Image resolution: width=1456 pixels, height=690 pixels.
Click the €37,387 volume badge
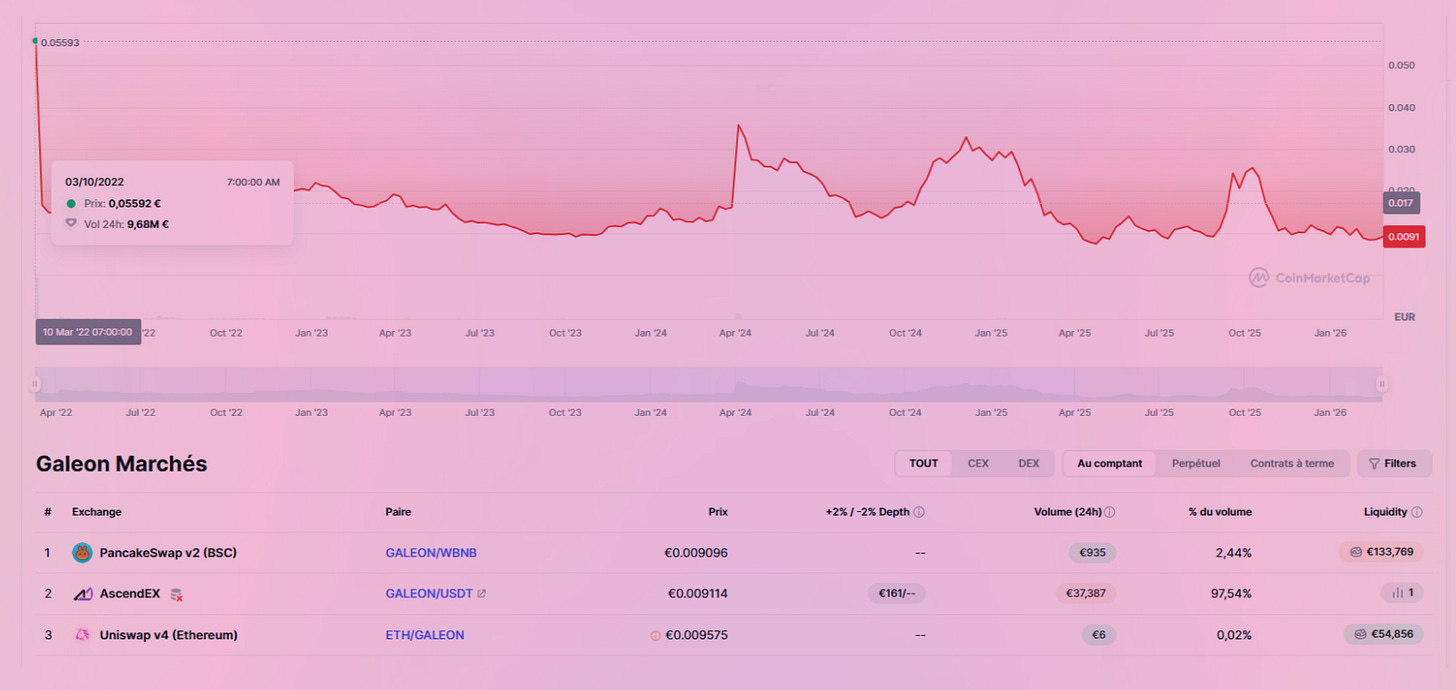click(1086, 594)
